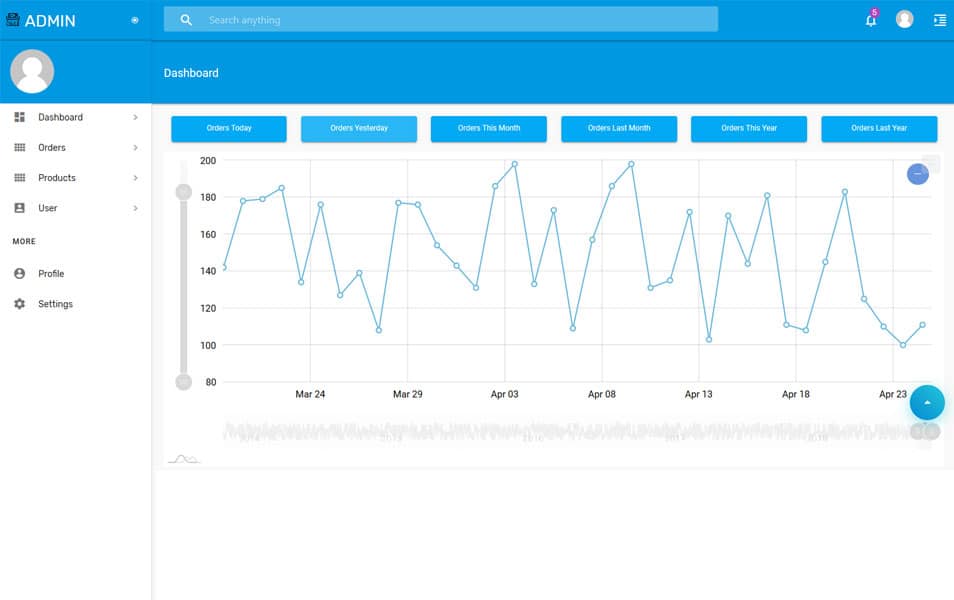Activate the Orders Yesterday filter
954x600 pixels.
click(358, 128)
